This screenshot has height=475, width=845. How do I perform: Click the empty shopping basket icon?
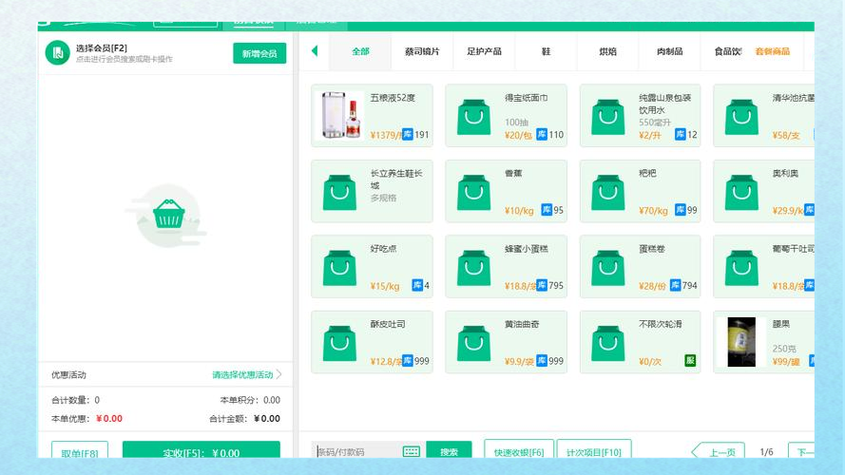tap(168, 214)
